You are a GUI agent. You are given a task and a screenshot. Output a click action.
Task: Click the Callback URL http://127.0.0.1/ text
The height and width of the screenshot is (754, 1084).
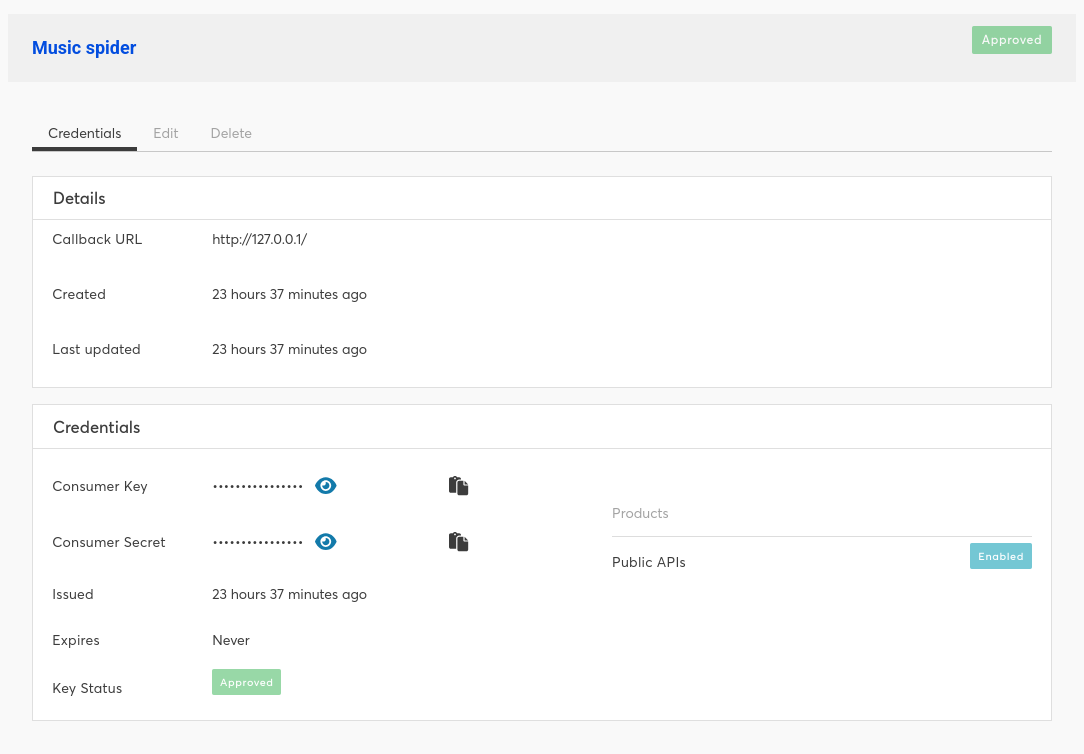(259, 239)
